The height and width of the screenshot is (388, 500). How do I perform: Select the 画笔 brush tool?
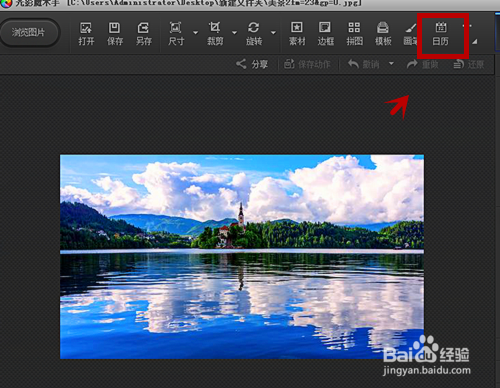click(410, 33)
